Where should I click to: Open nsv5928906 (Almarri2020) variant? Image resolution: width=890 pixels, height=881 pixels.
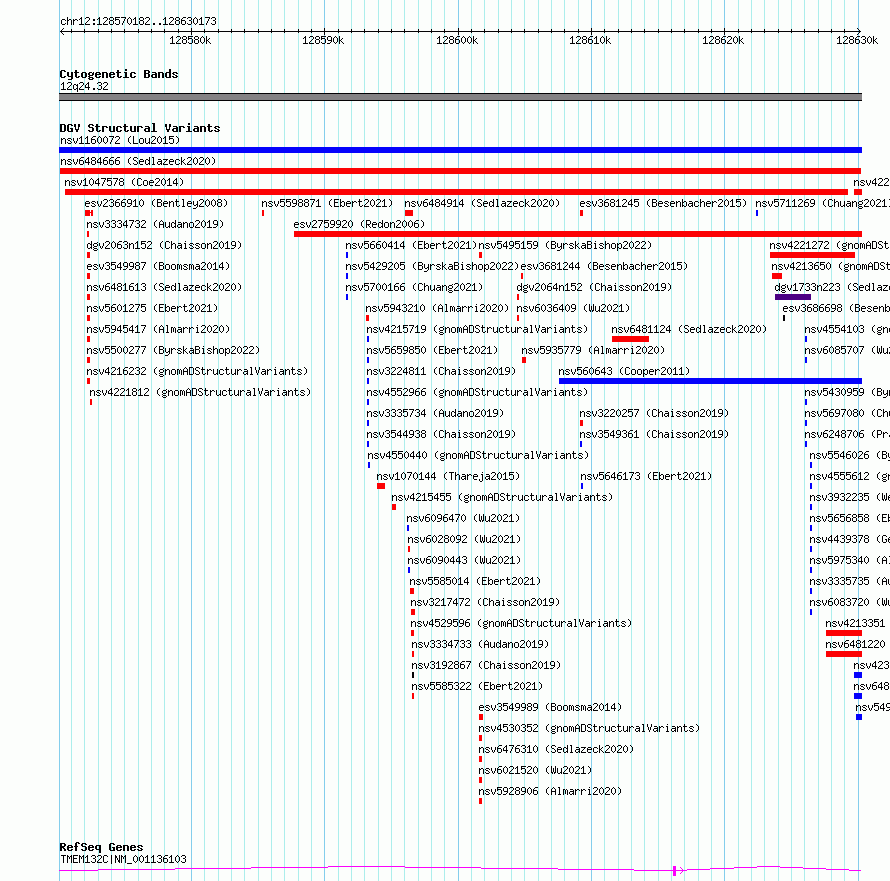tap(550, 791)
